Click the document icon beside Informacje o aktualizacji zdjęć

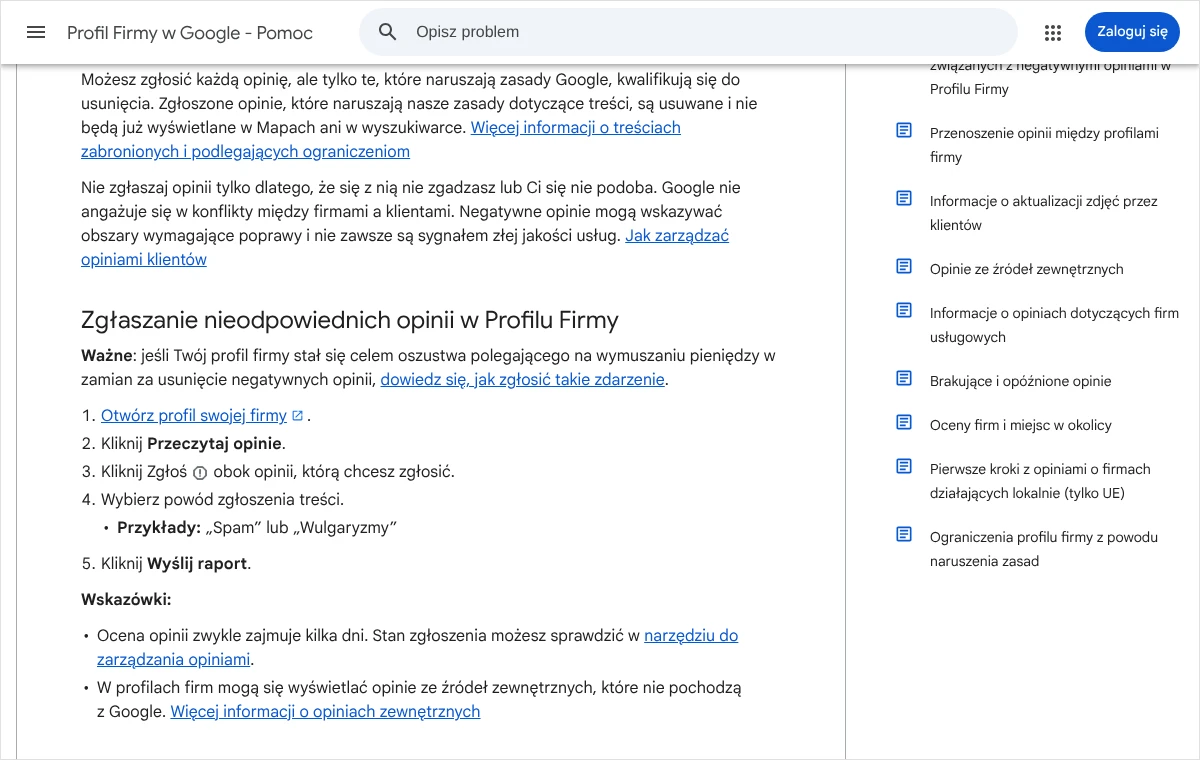pos(904,199)
